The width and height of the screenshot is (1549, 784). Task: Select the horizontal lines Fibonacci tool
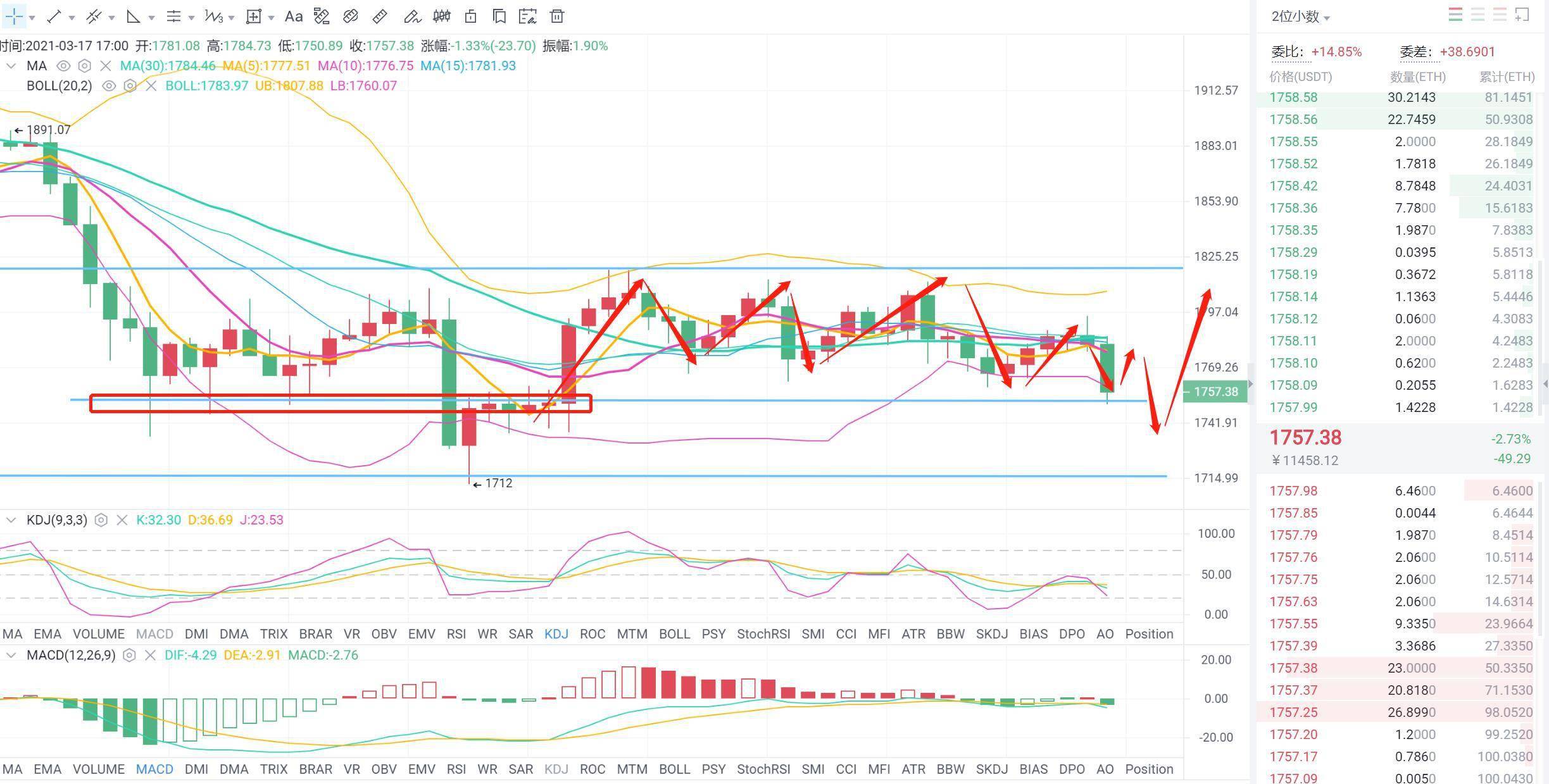point(173,16)
